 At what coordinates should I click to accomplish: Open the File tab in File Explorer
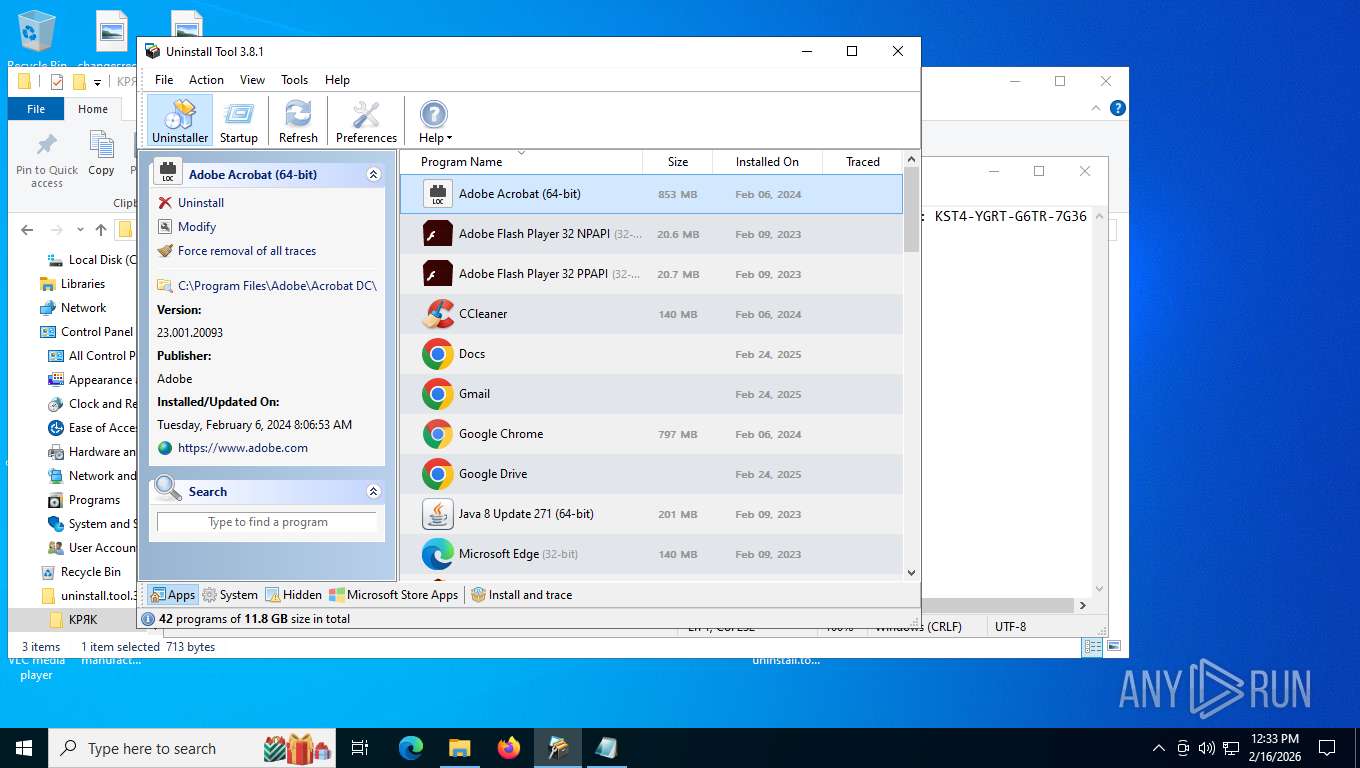tap(36, 109)
